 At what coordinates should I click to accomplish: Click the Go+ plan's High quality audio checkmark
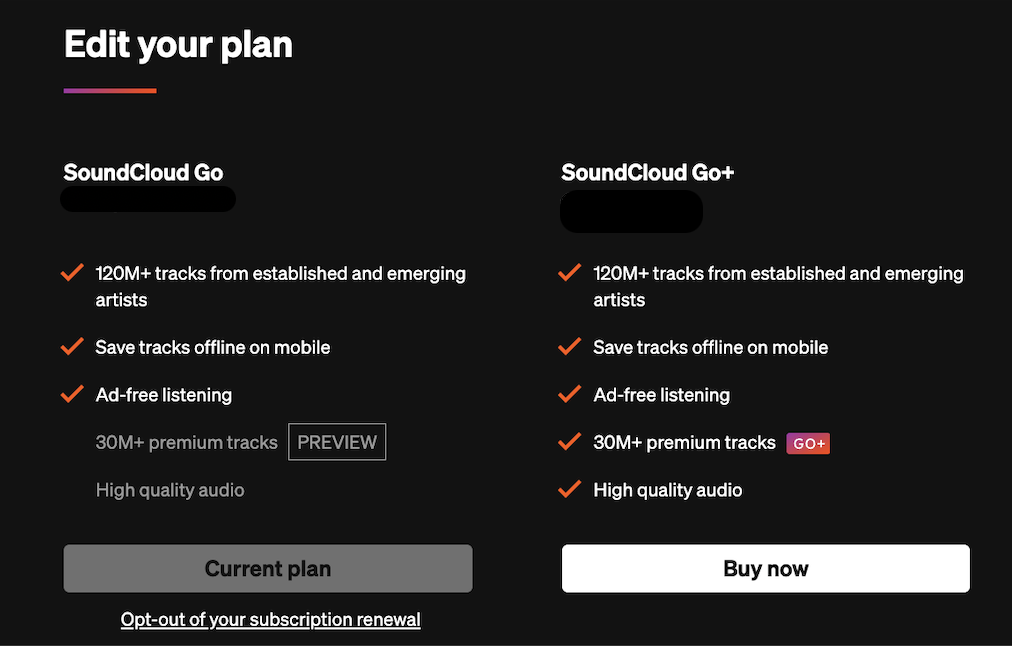pyautogui.click(x=569, y=489)
